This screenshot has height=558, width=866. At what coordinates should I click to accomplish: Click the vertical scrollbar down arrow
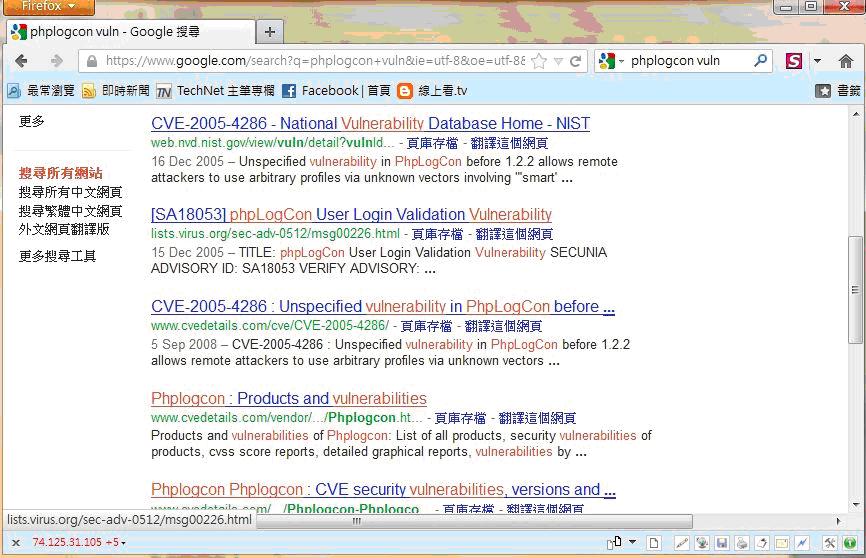[x=856, y=504]
